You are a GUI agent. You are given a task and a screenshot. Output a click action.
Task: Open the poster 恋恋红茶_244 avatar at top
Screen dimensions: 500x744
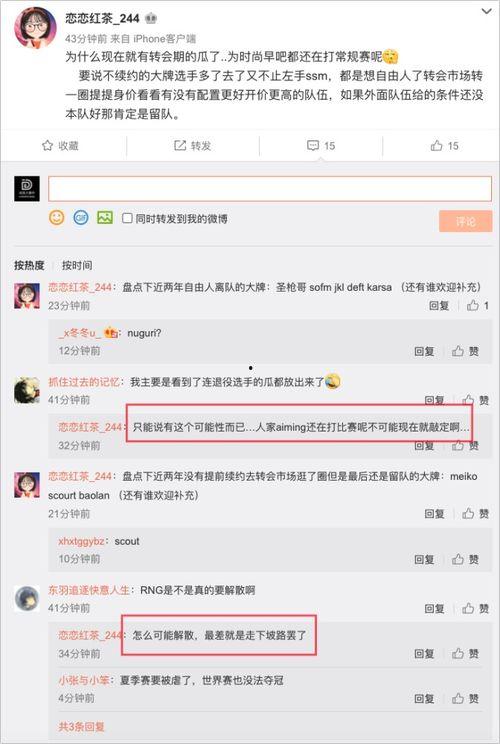pyautogui.click(x=36, y=28)
